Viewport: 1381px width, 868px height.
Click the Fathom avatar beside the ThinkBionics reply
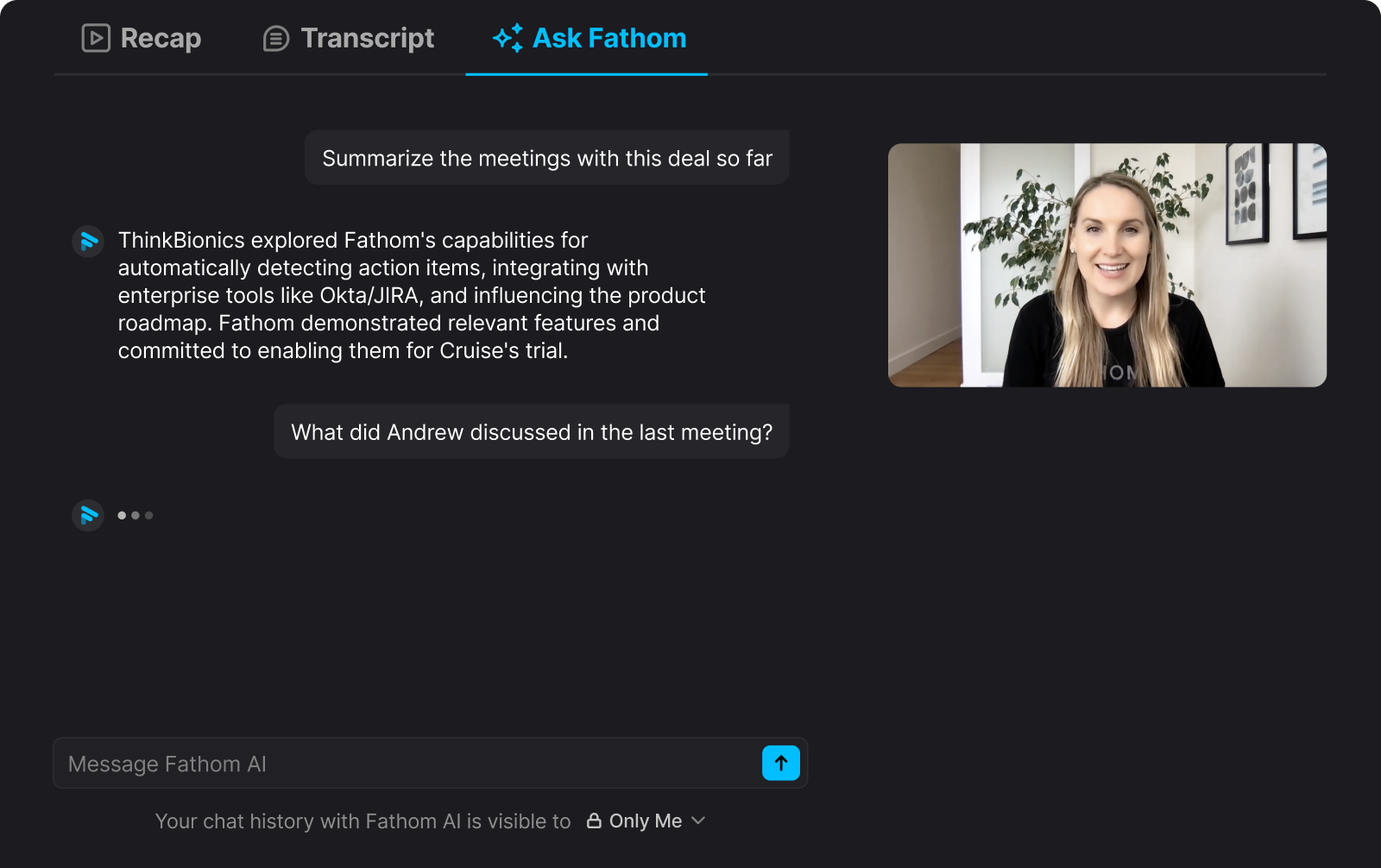pos(88,242)
